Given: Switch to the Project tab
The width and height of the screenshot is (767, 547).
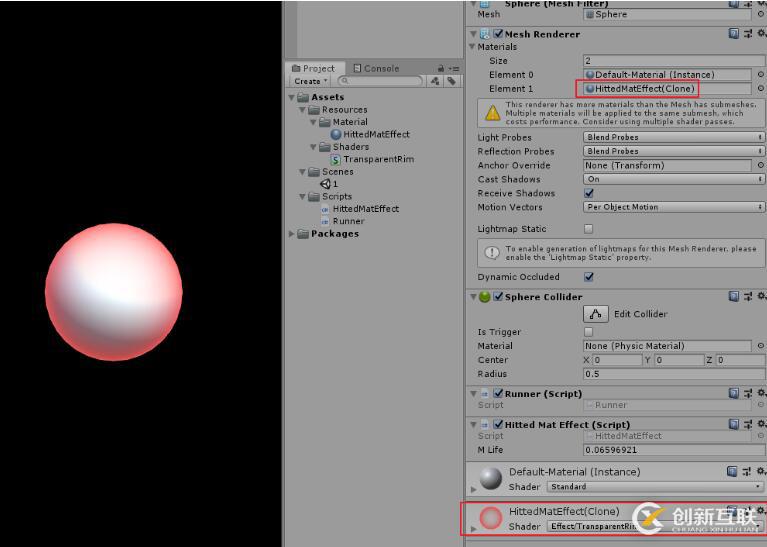Looking at the screenshot, I should [x=314, y=68].
